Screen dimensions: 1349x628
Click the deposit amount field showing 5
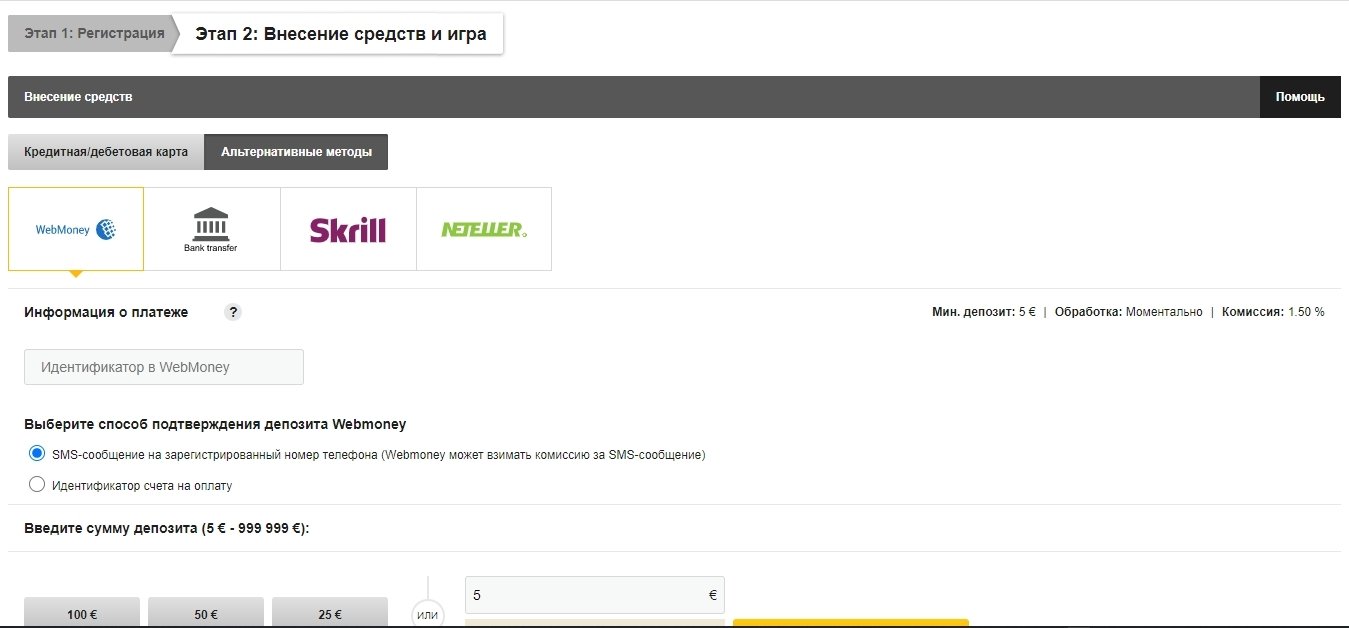(585, 595)
